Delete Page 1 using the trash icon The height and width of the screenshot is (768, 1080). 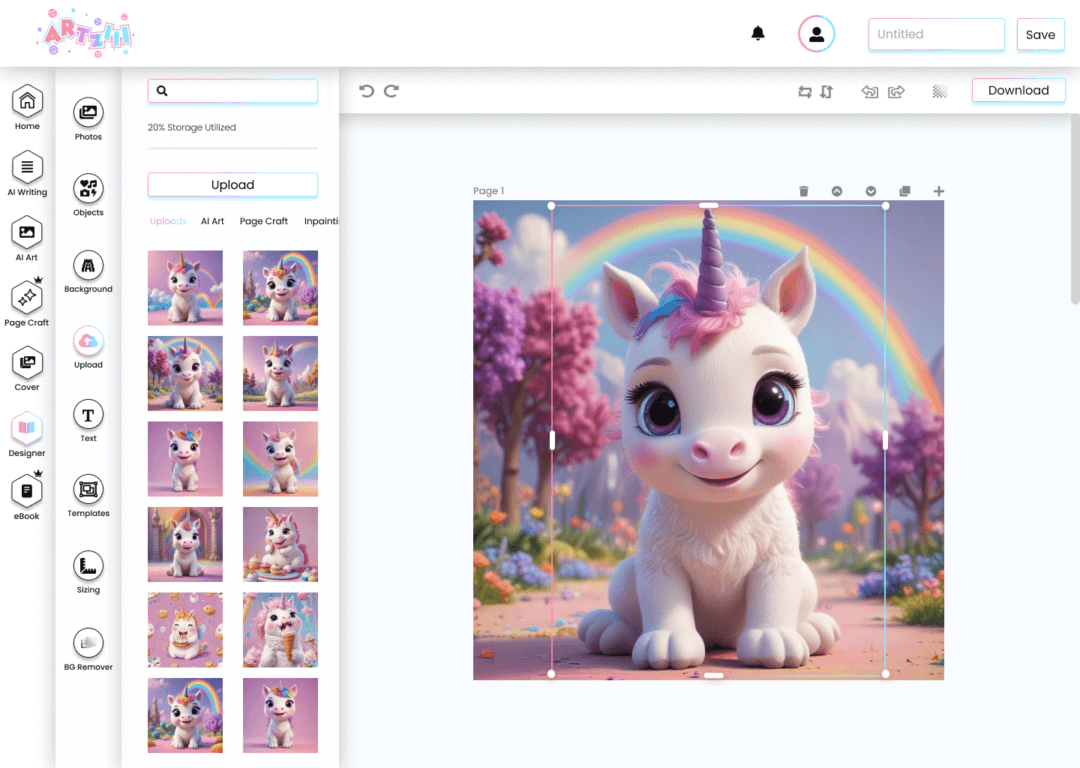click(804, 190)
